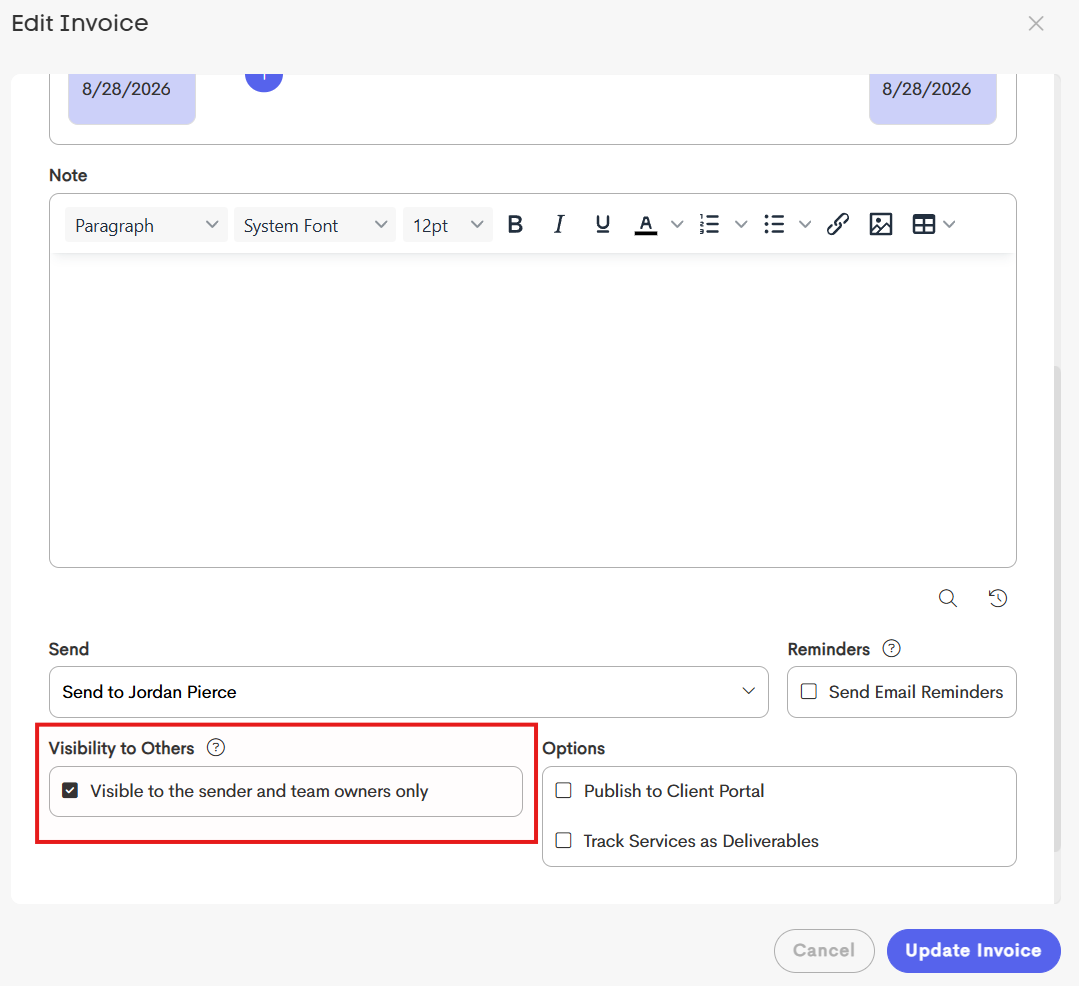The height and width of the screenshot is (986, 1079).
Task: Insert a link into the note
Action: (x=837, y=224)
